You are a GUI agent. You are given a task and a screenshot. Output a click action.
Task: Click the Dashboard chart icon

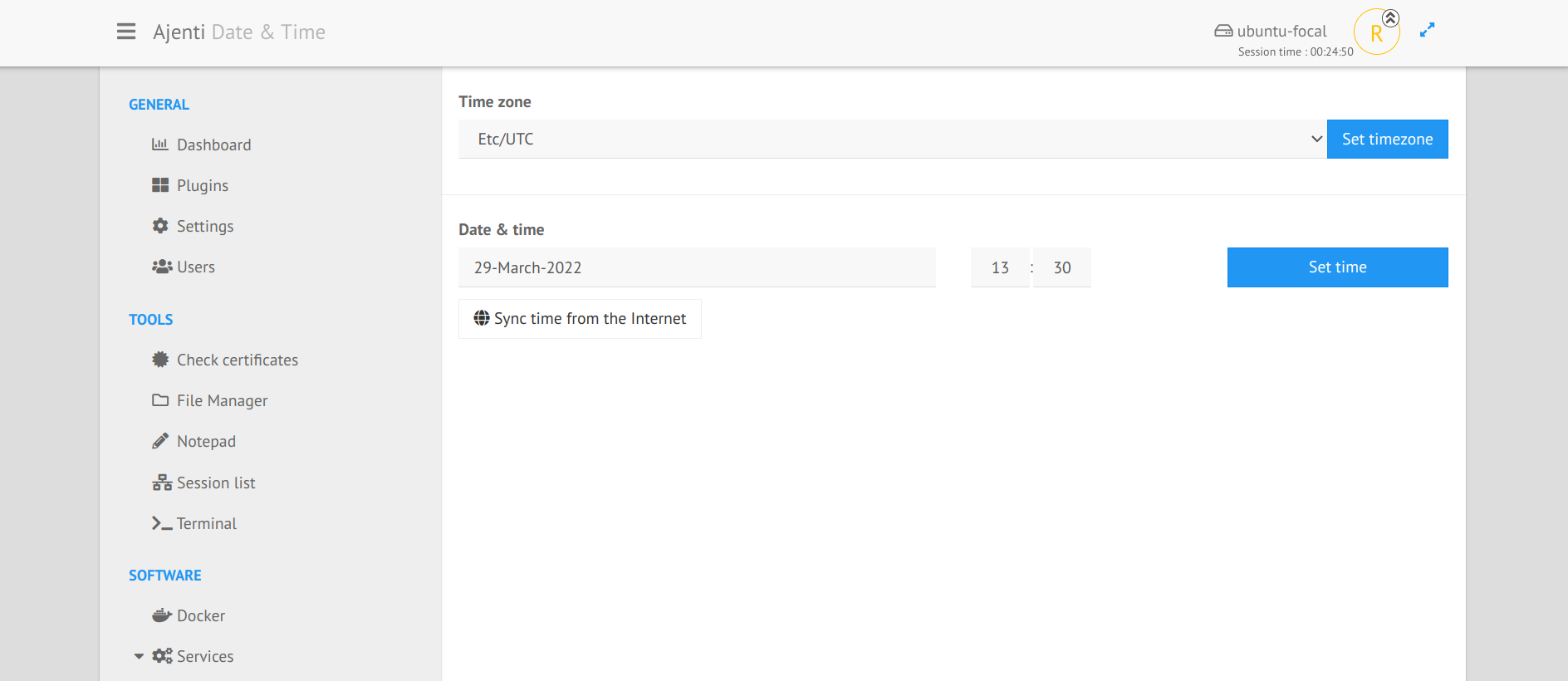click(x=160, y=145)
